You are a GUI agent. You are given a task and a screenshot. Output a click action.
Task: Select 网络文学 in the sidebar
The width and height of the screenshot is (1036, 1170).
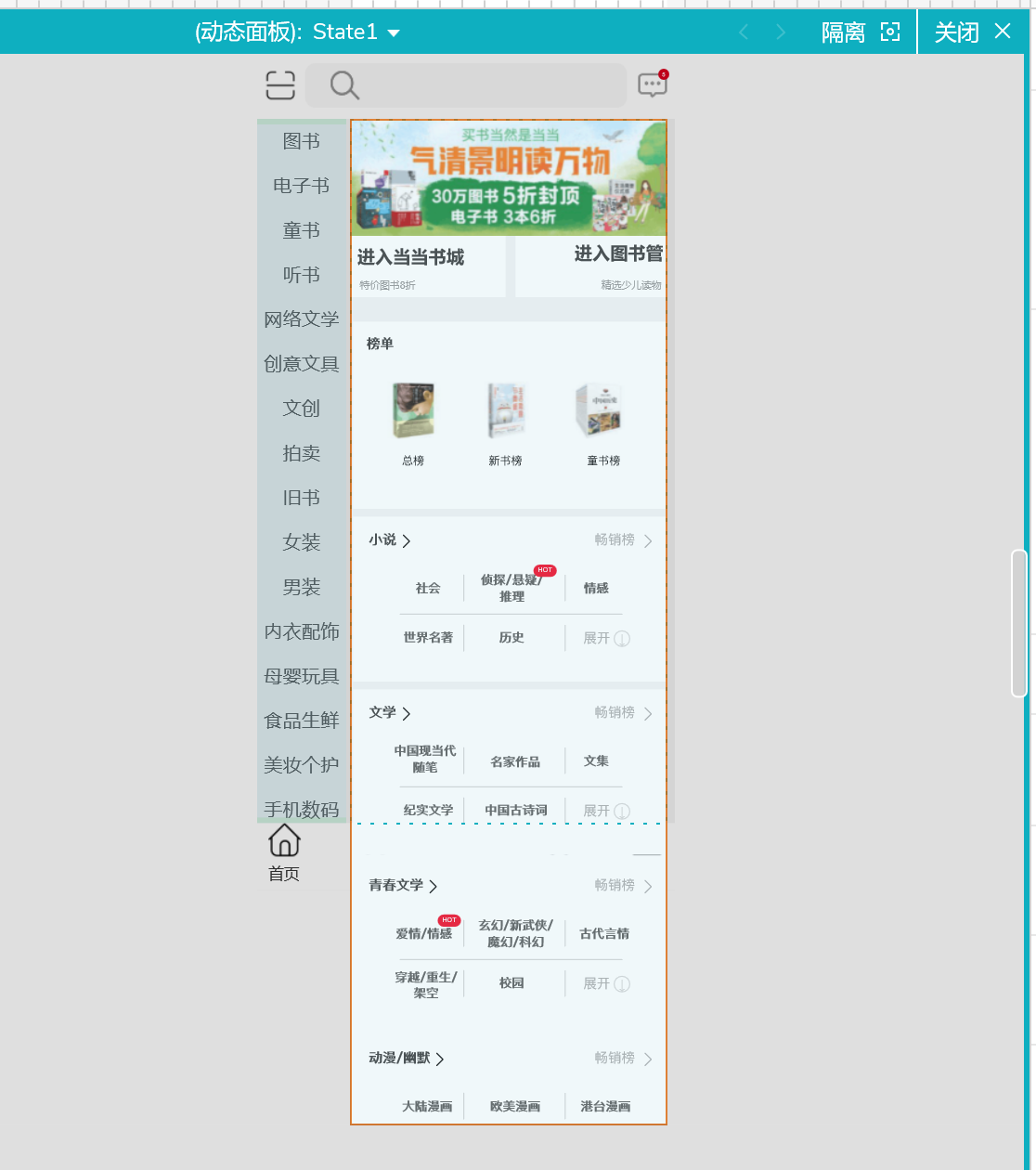(x=302, y=319)
